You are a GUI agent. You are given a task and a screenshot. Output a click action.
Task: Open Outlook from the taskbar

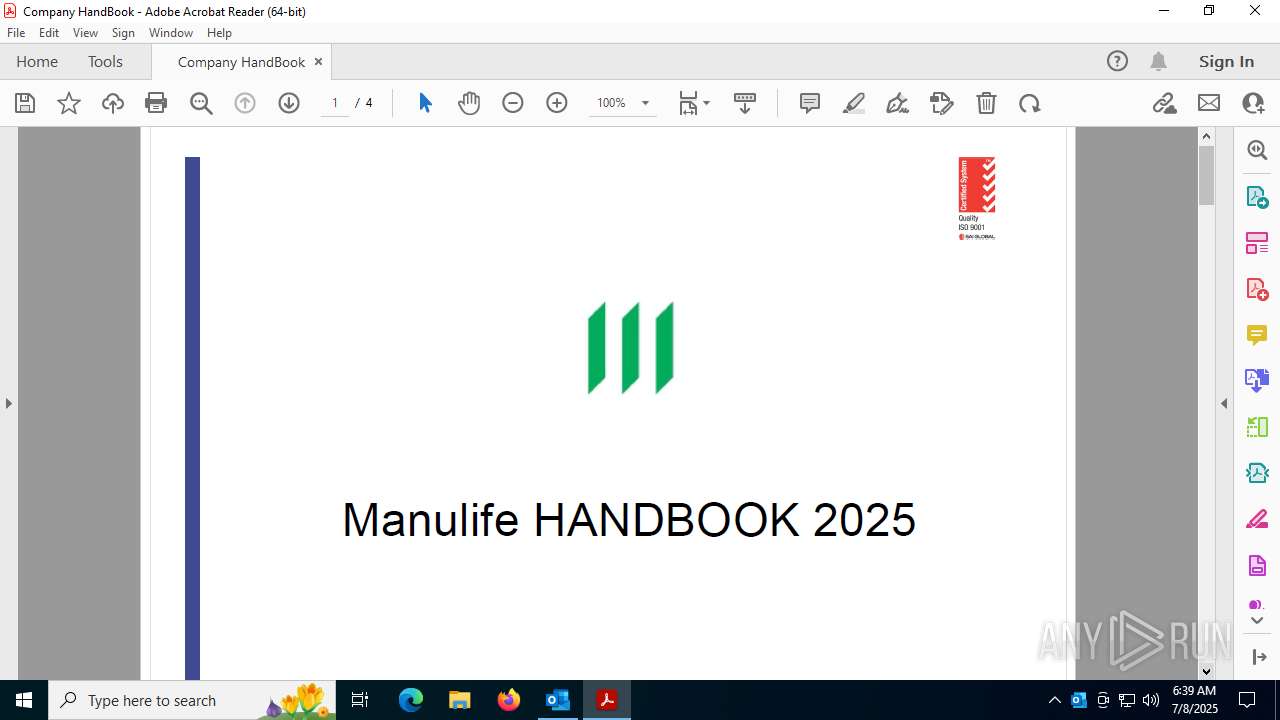click(557, 700)
